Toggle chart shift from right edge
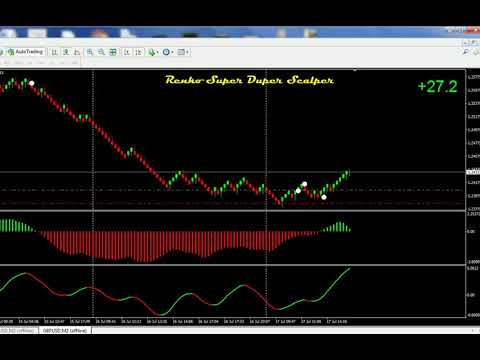 click(x=138, y=52)
